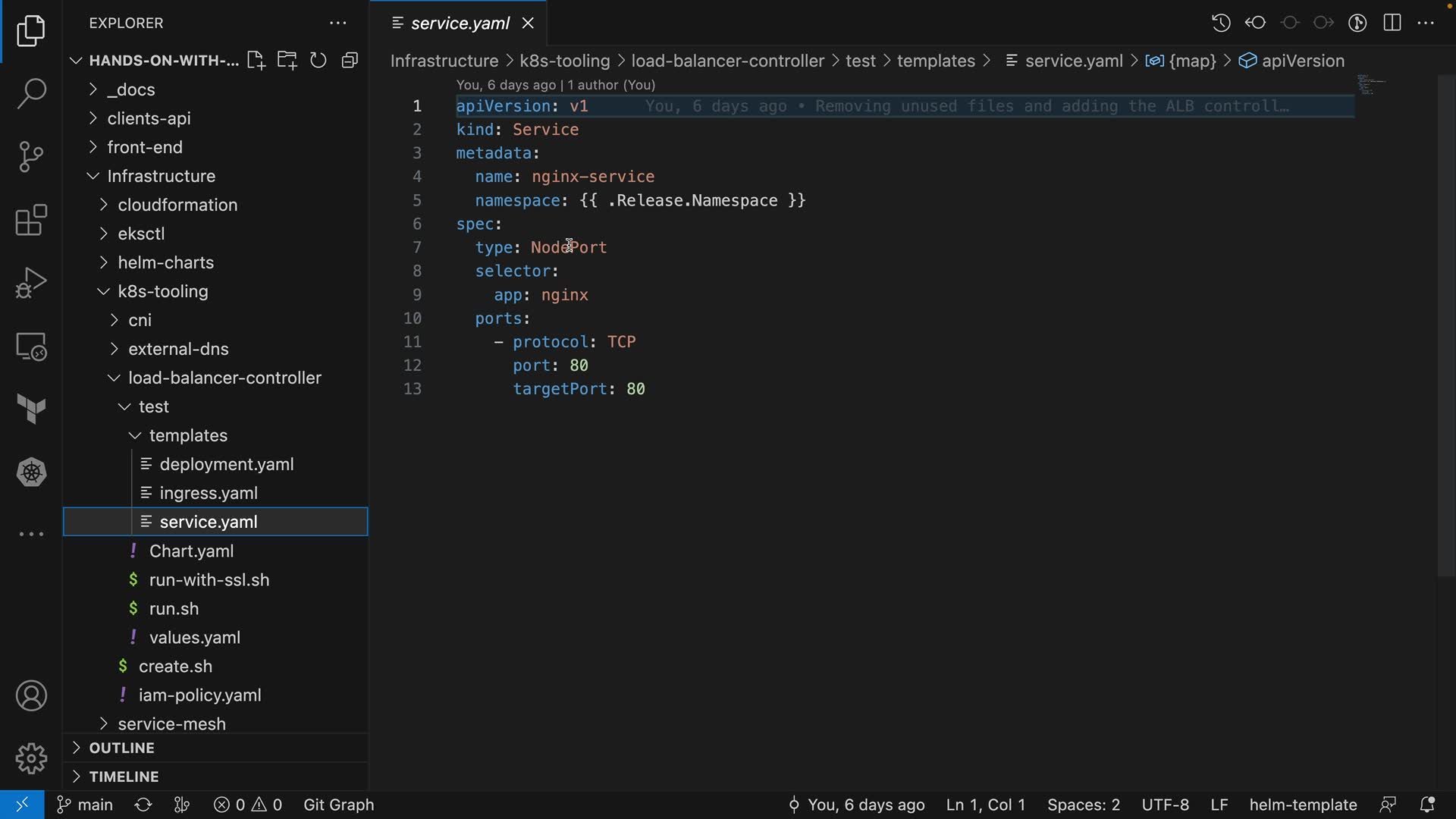Click the editor minimap preview
1456x819 pixels.
click(x=1371, y=85)
